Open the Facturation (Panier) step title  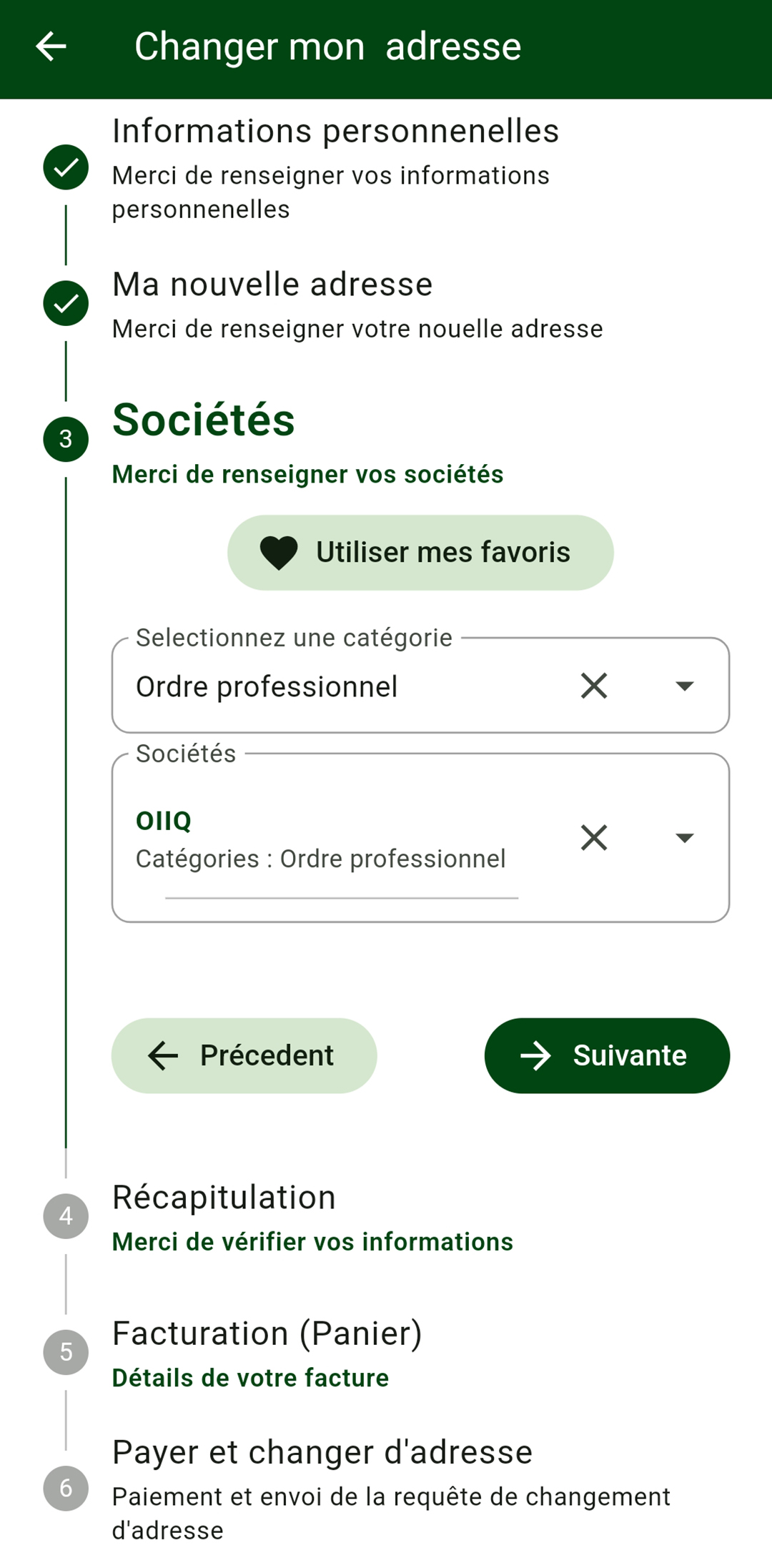pyautogui.click(x=267, y=1334)
